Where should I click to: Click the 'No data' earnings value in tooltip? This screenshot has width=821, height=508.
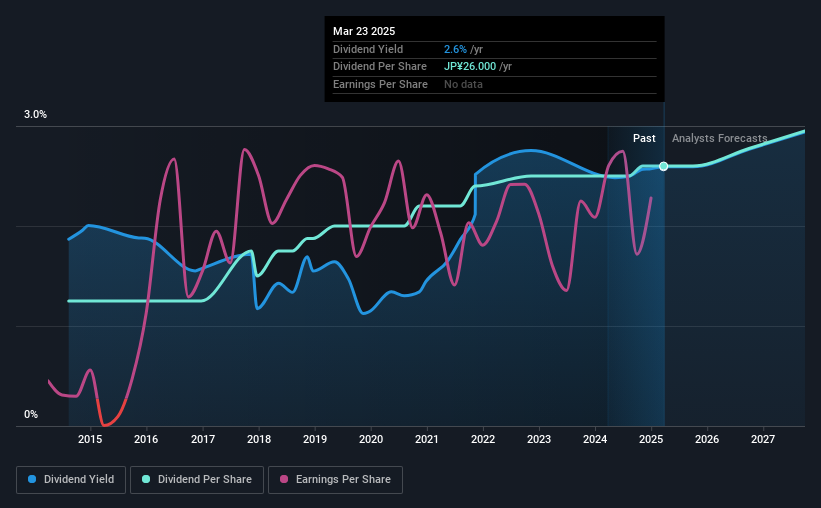(463, 84)
